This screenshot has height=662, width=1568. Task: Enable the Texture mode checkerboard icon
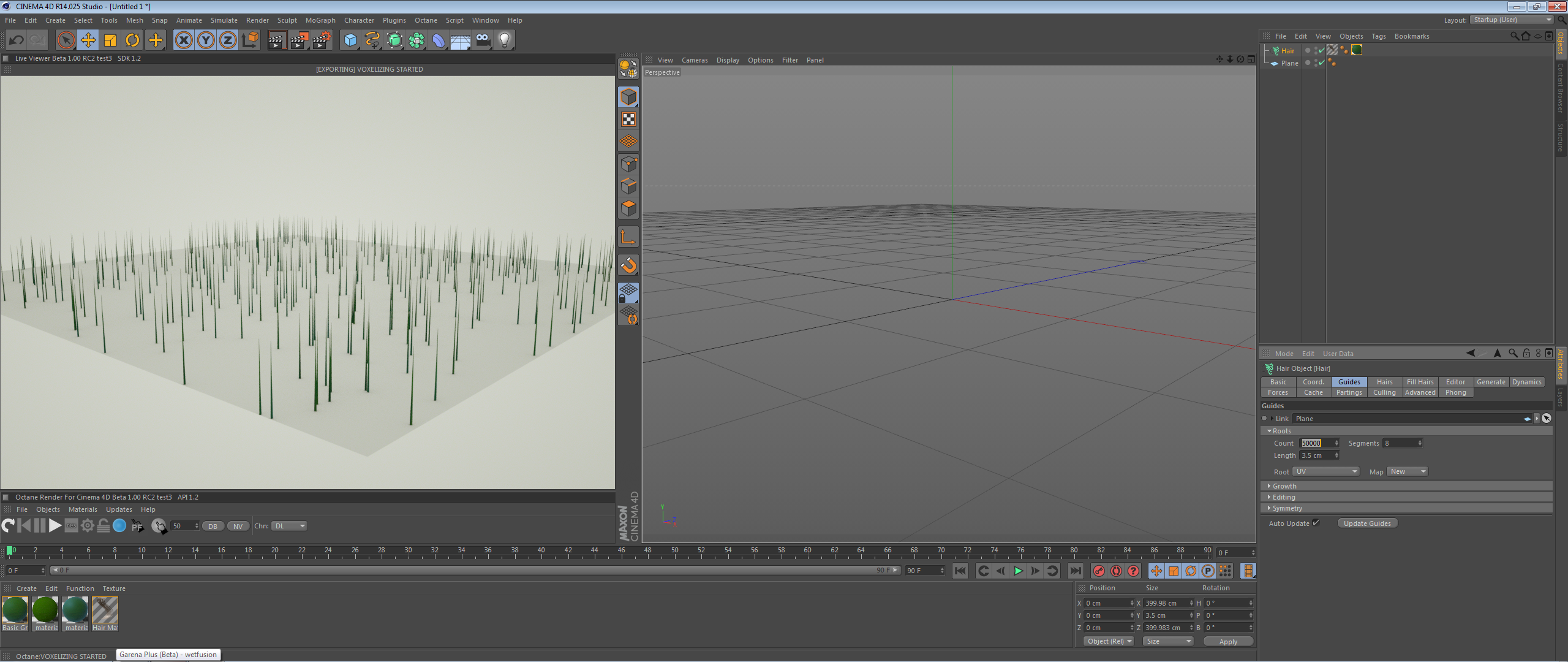click(x=628, y=120)
